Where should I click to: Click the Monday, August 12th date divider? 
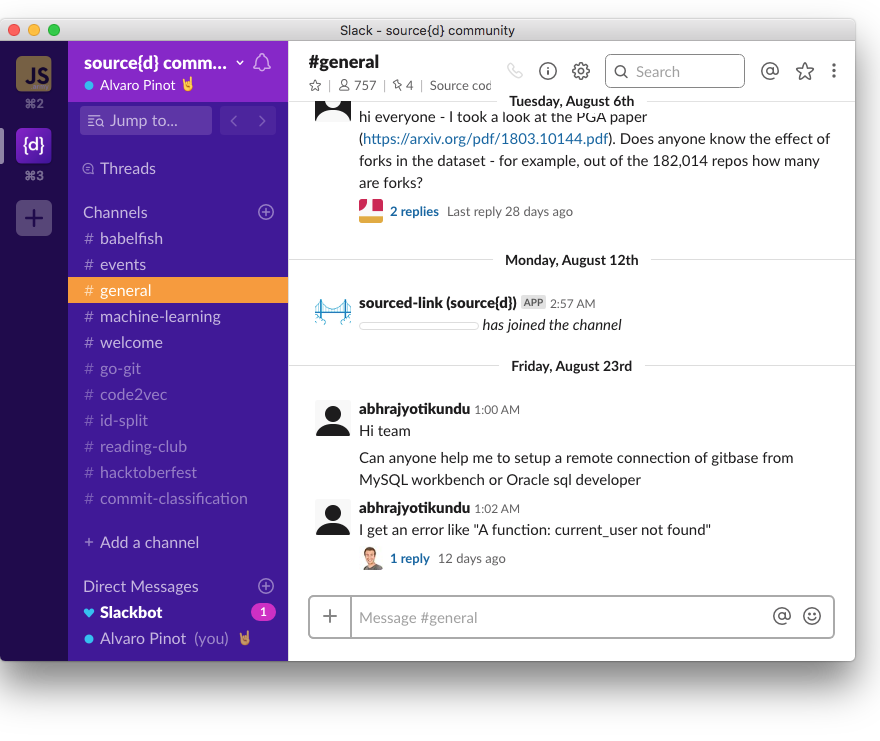(571, 260)
